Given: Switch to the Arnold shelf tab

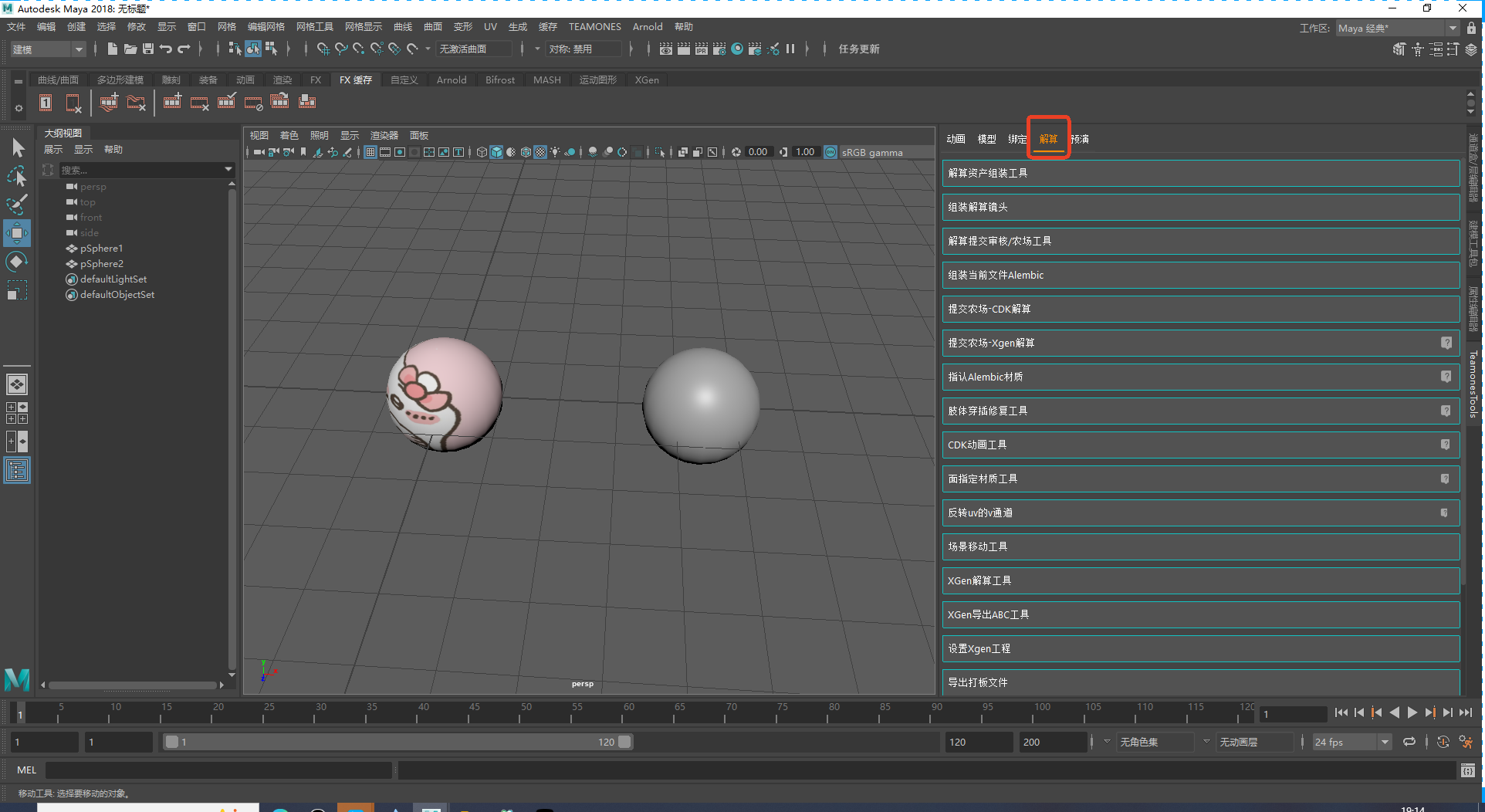Looking at the screenshot, I should 451,80.
